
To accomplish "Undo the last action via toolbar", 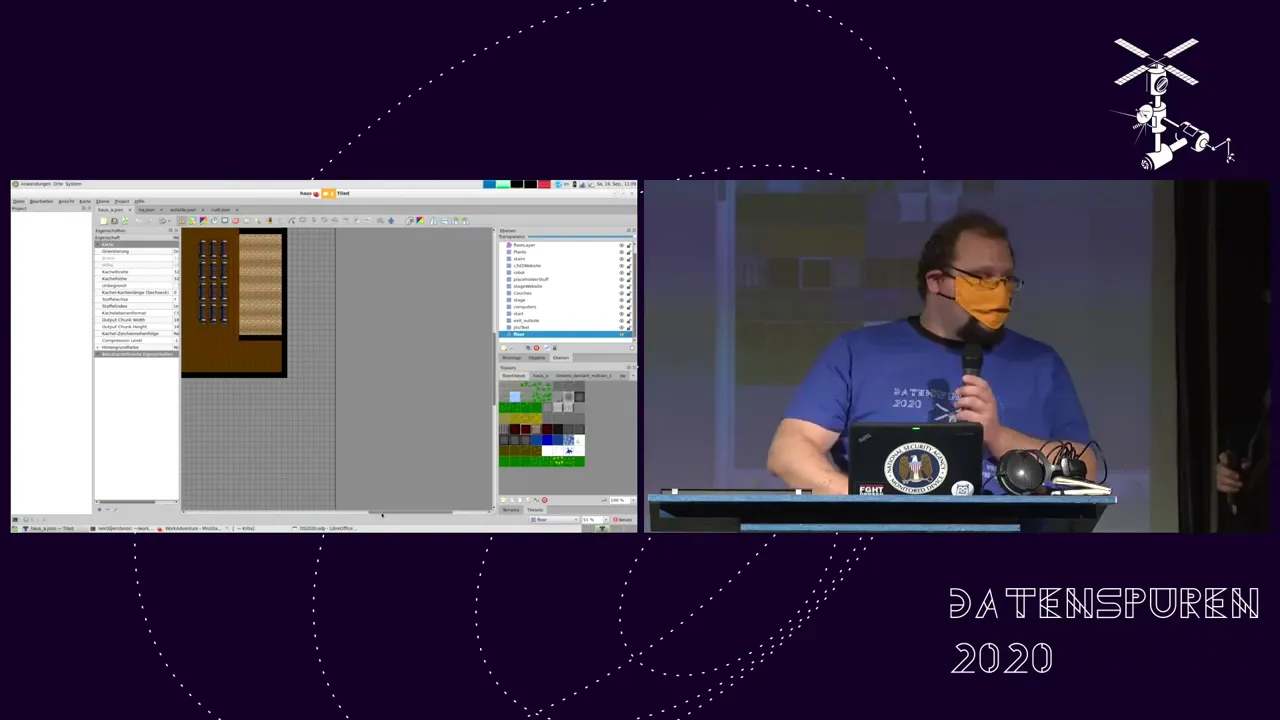I will [139, 220].
